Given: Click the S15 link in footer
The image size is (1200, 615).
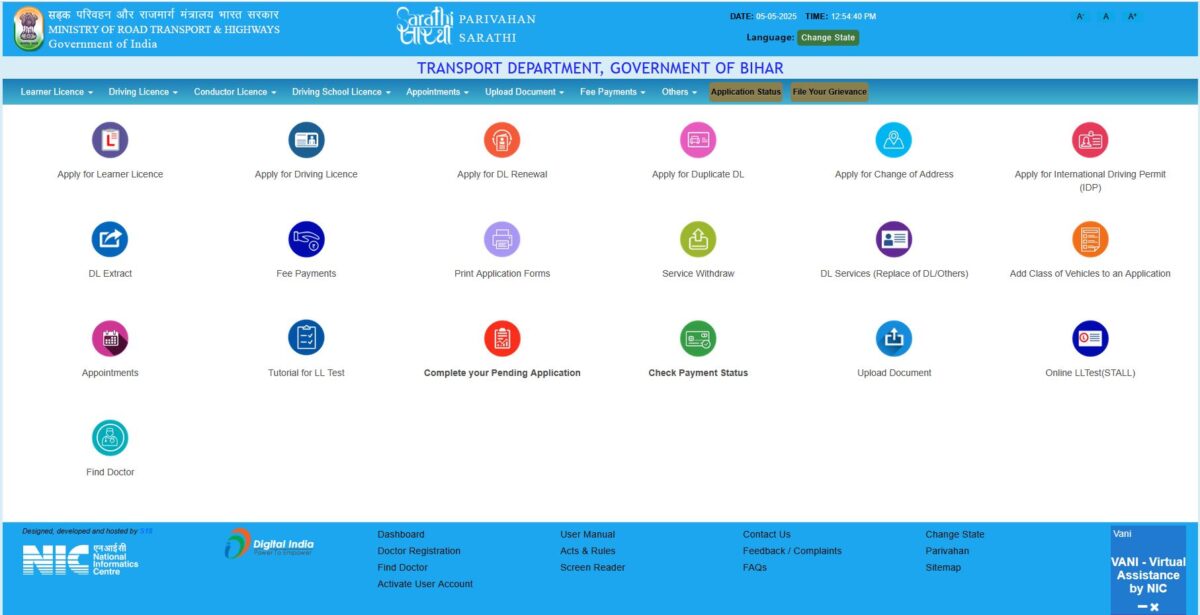Looking at the screenshot, I should pos(146,531).
